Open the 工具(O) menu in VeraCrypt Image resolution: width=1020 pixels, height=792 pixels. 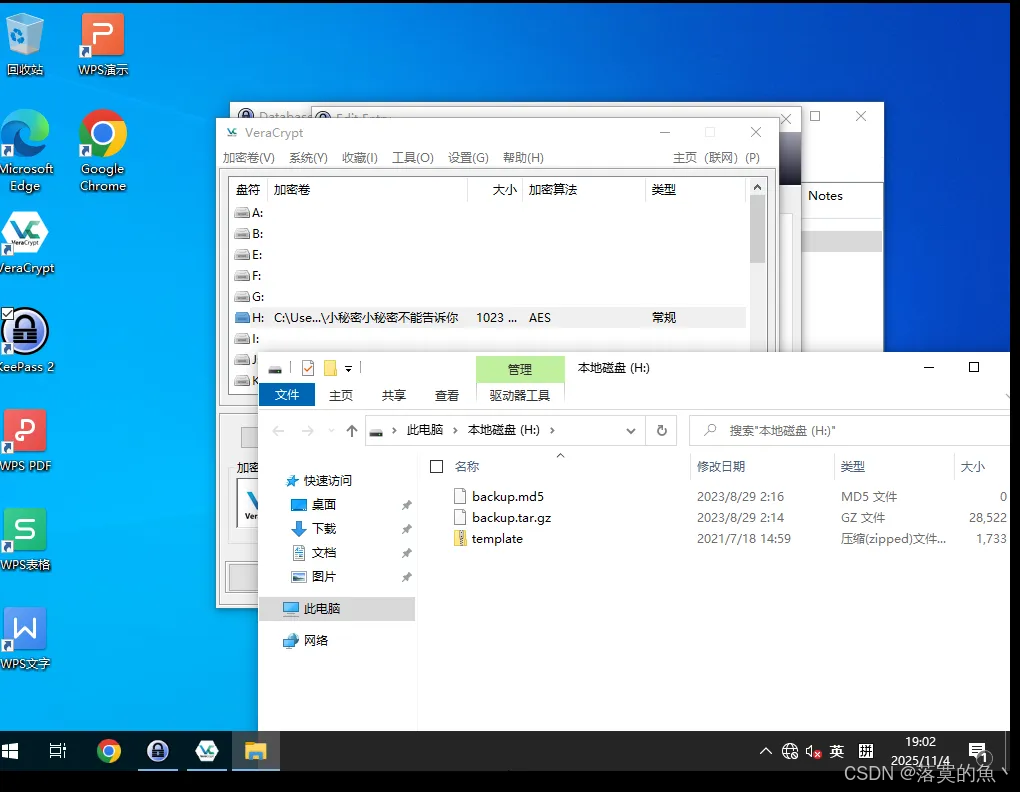(x=412, y=157)
